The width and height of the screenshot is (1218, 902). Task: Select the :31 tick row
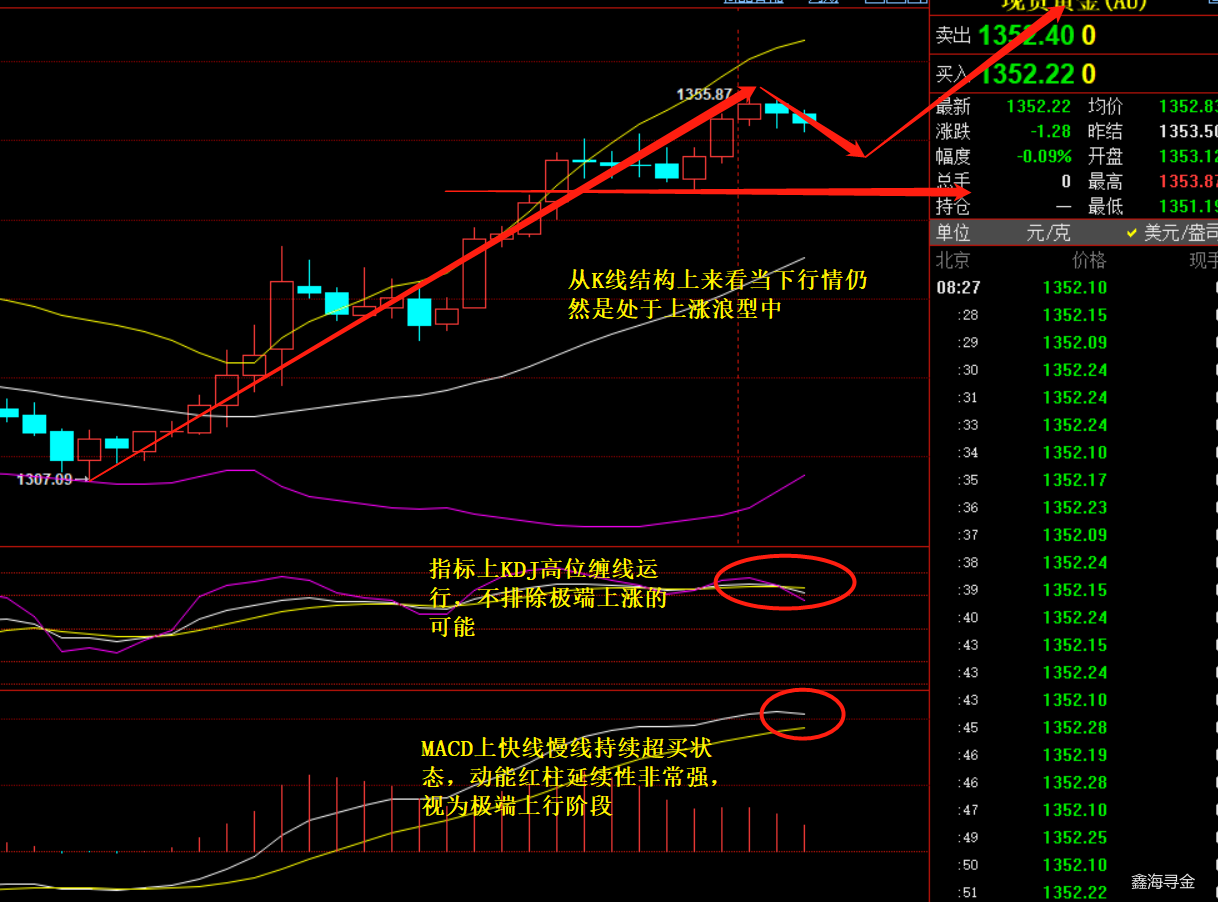tap(1074, 397)
